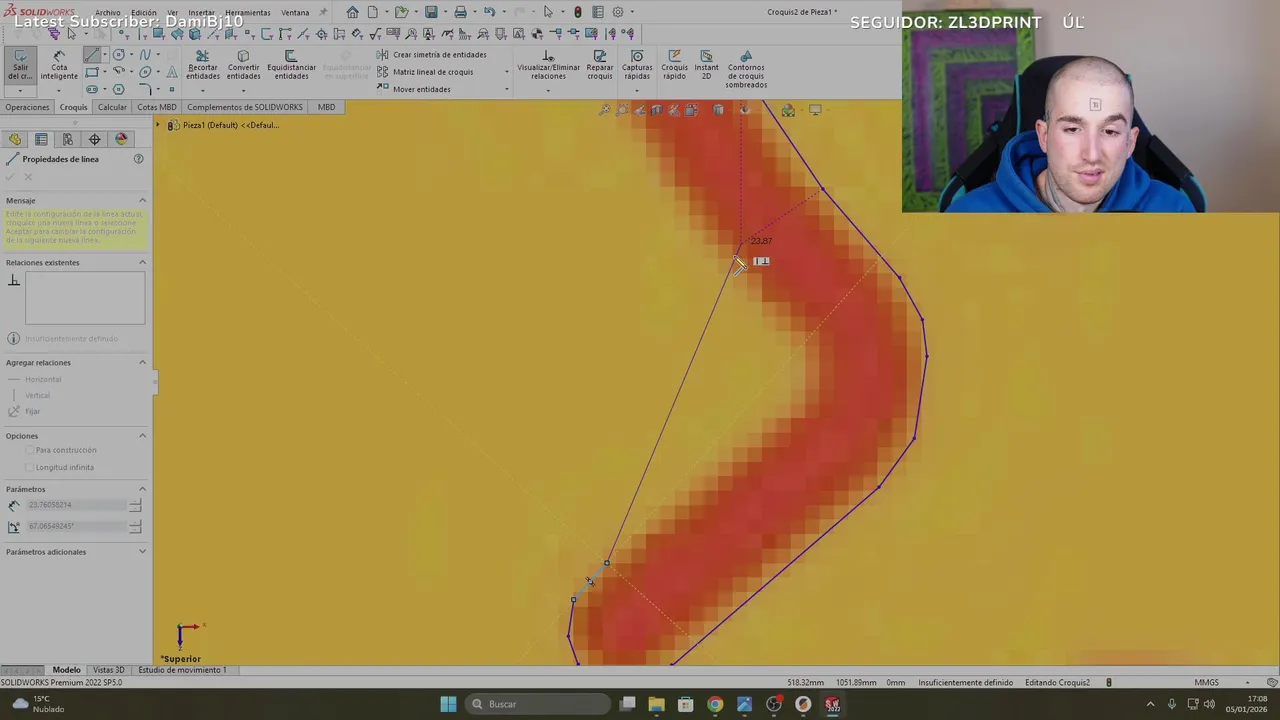Click the Print icon in top toolbar

460,12
